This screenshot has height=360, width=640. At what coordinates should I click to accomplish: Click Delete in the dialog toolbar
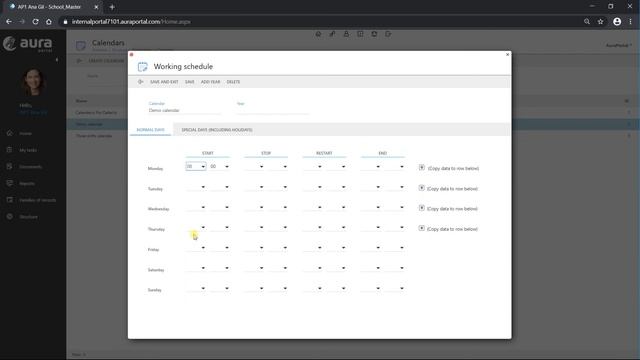[233, 82]
